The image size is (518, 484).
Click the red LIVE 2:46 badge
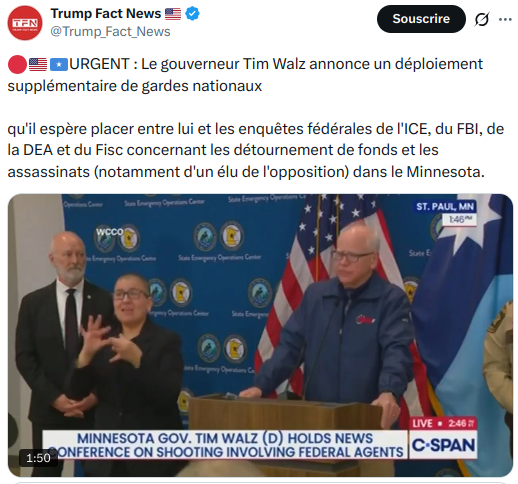(443, 423)
